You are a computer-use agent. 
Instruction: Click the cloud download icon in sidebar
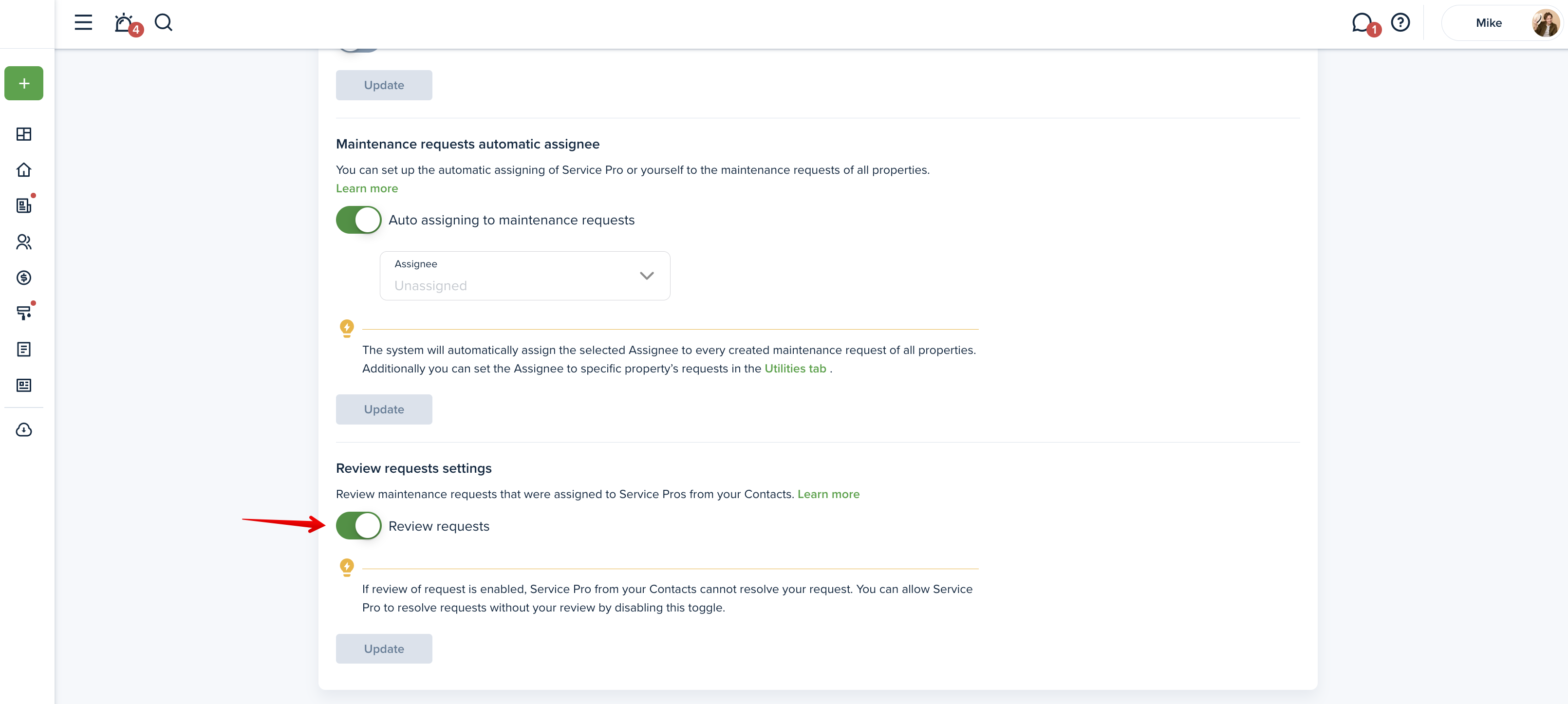click(24, 430)
